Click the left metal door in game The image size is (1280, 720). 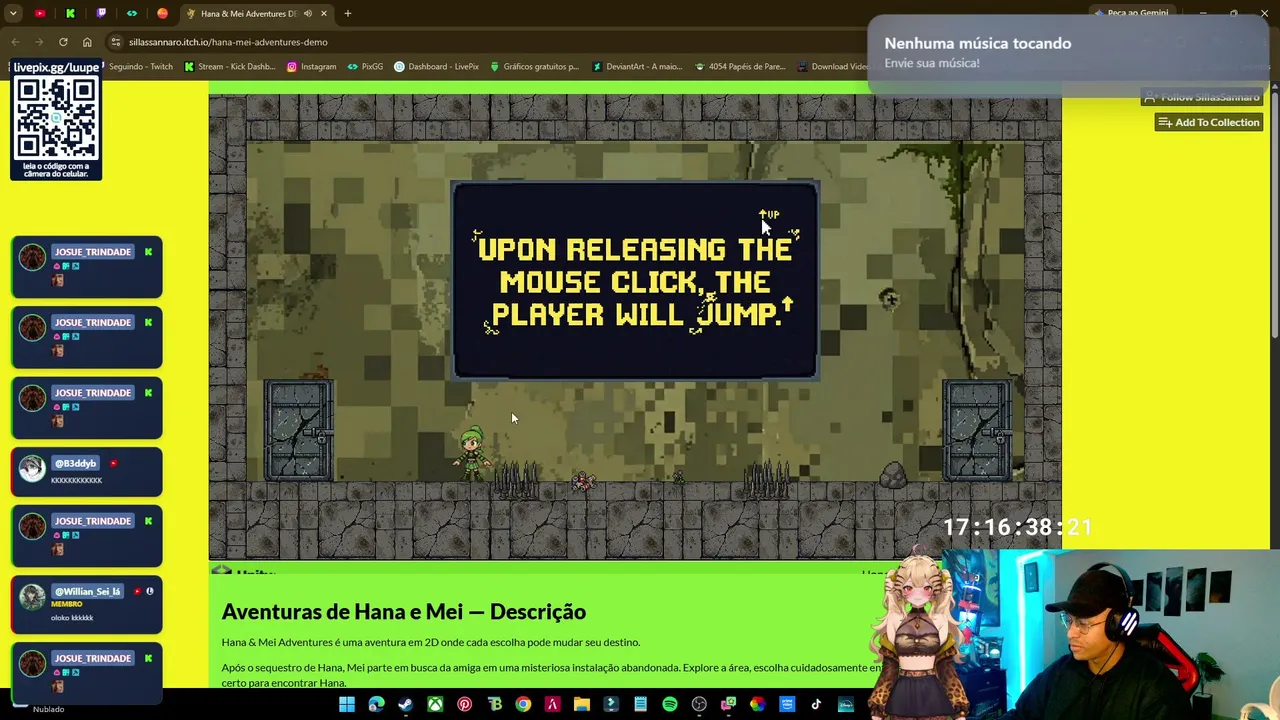point(298,431)
